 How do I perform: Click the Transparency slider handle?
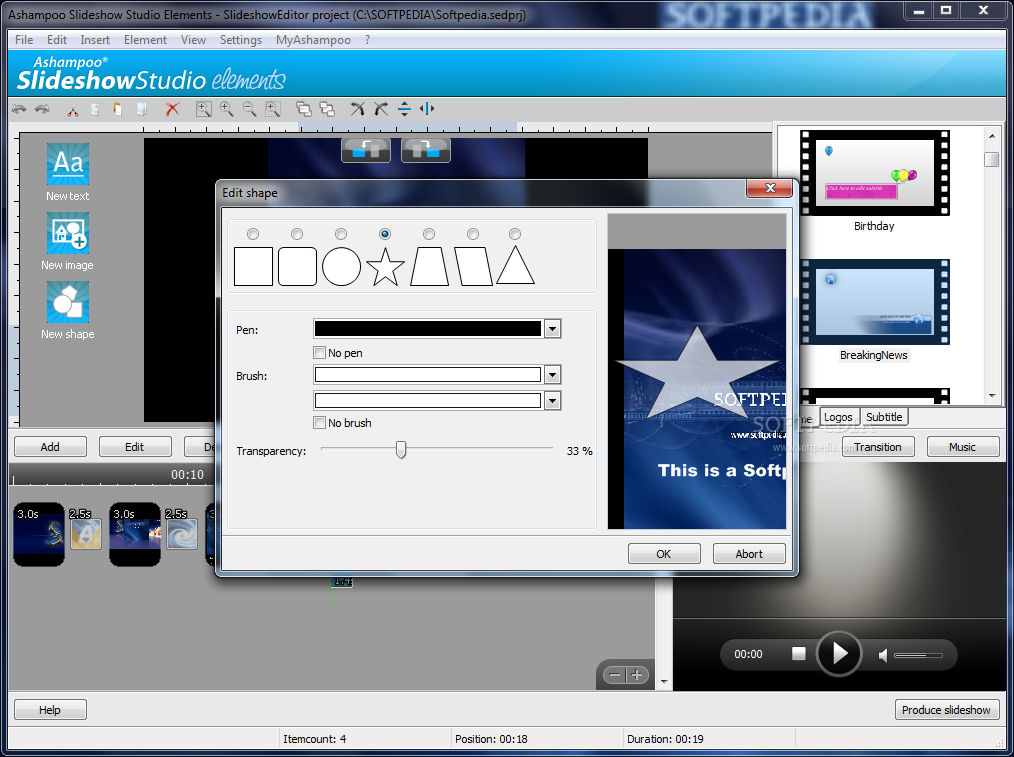pos(401,450)
